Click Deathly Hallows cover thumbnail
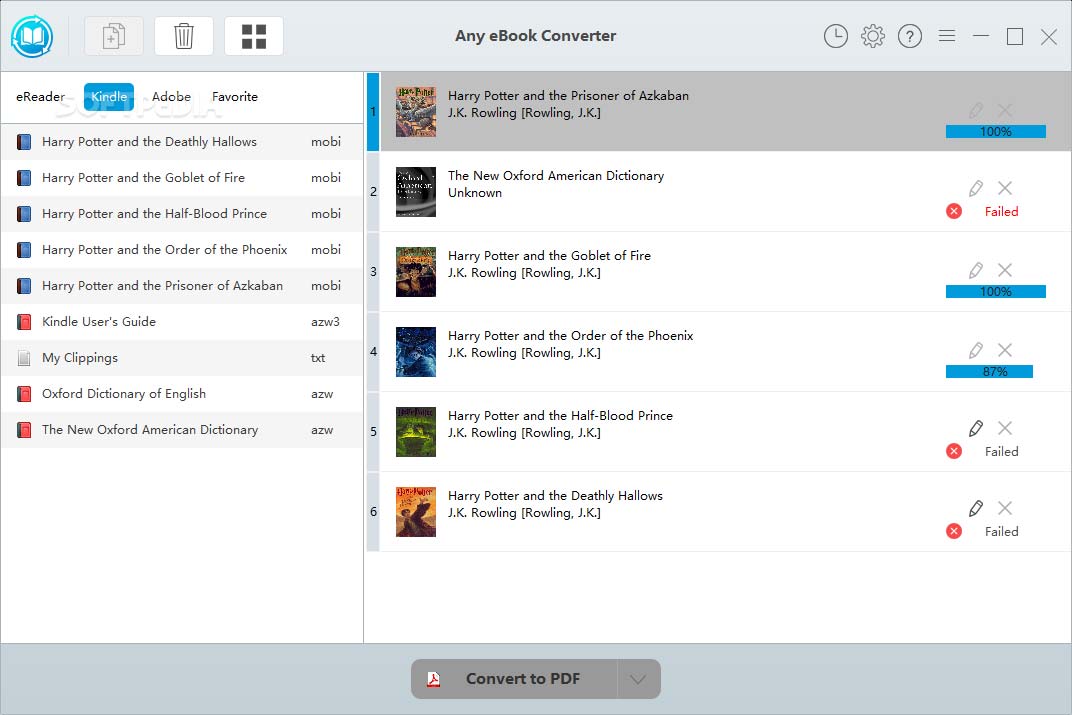The height and width of the screenshot is (715, 1072). pyautogui.click(x=416, y=511)
